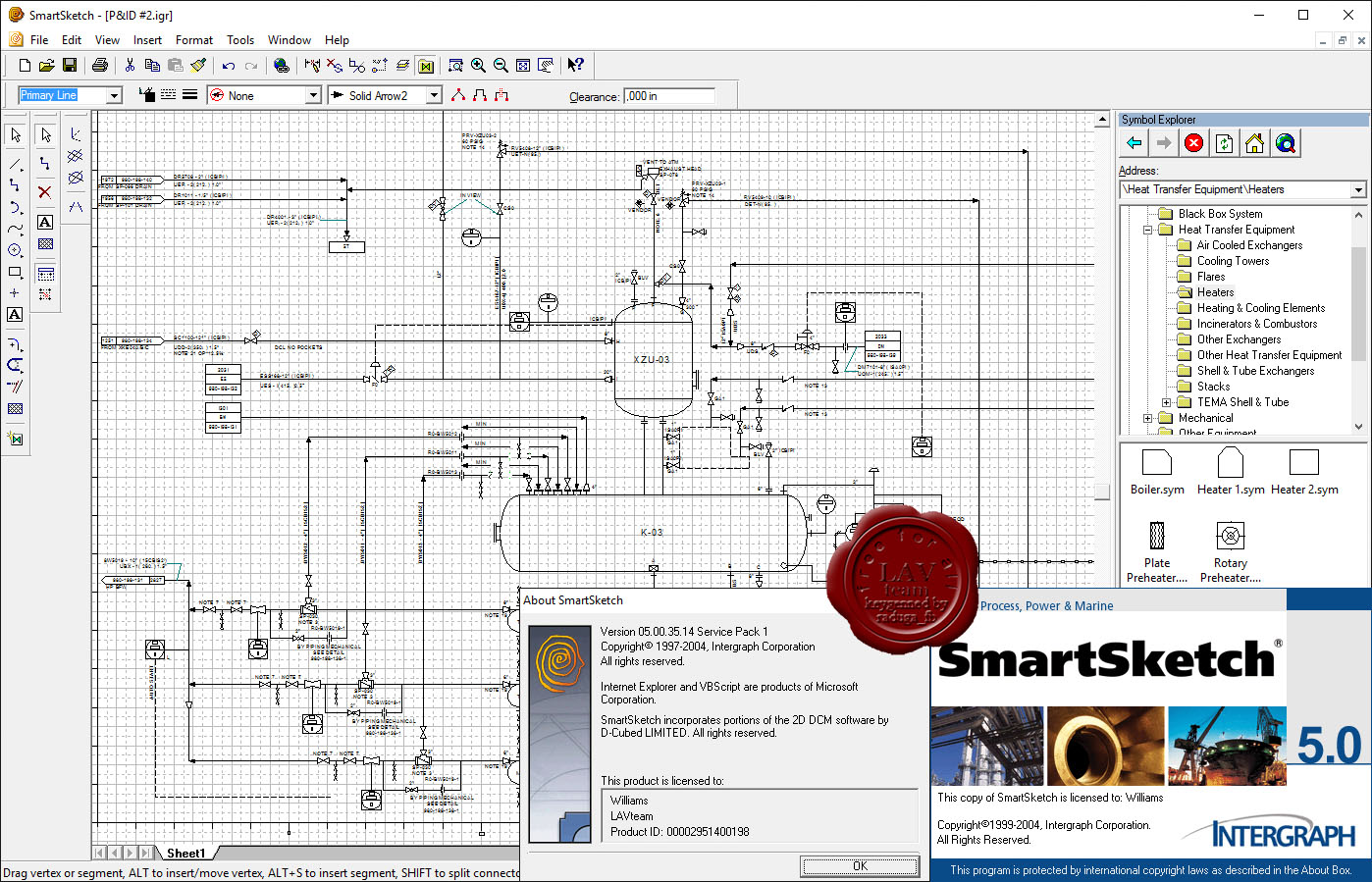Select the Curve drawing tool
1372x882 pixels.
[15, 229]
